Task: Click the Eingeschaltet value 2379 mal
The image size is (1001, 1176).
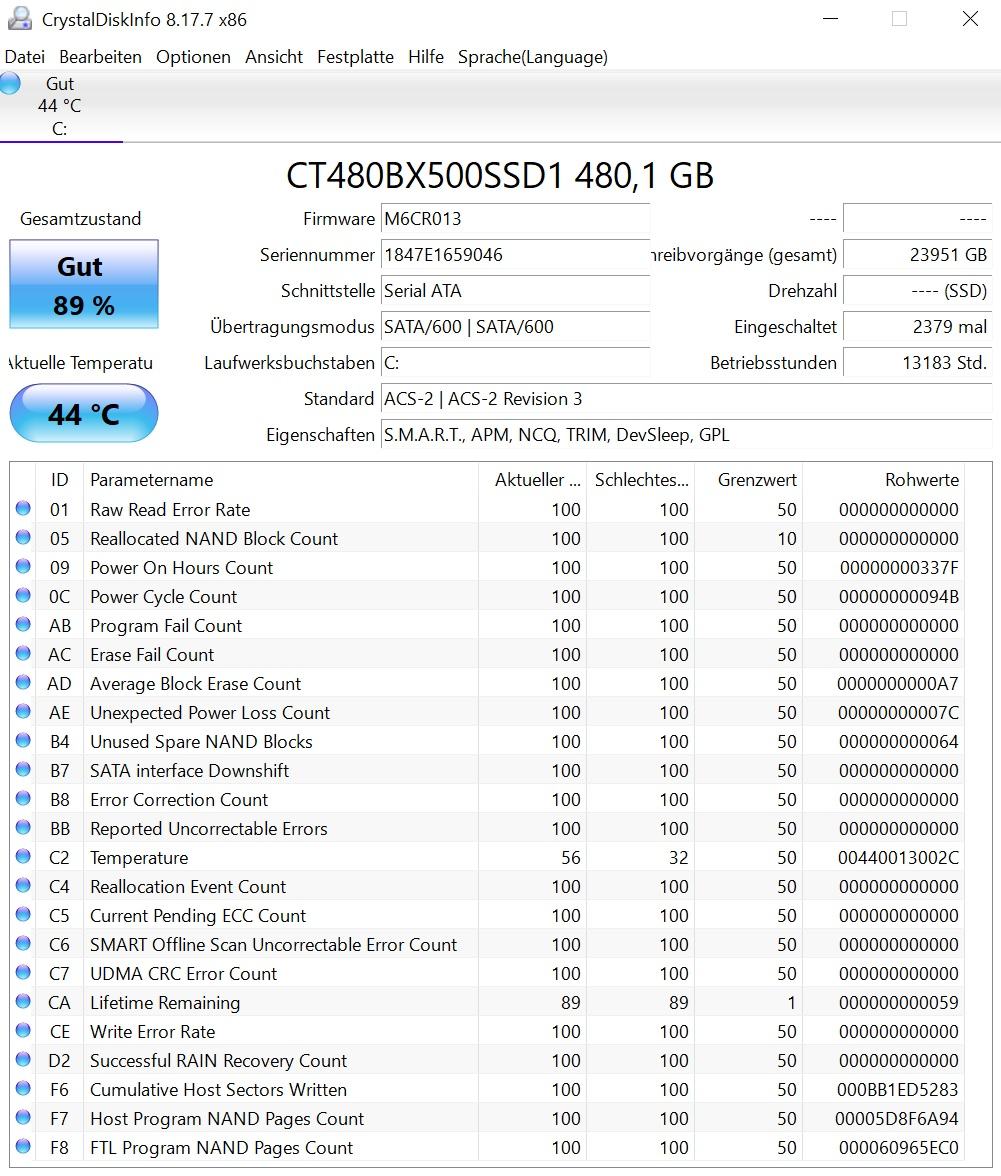Action: 918,327
